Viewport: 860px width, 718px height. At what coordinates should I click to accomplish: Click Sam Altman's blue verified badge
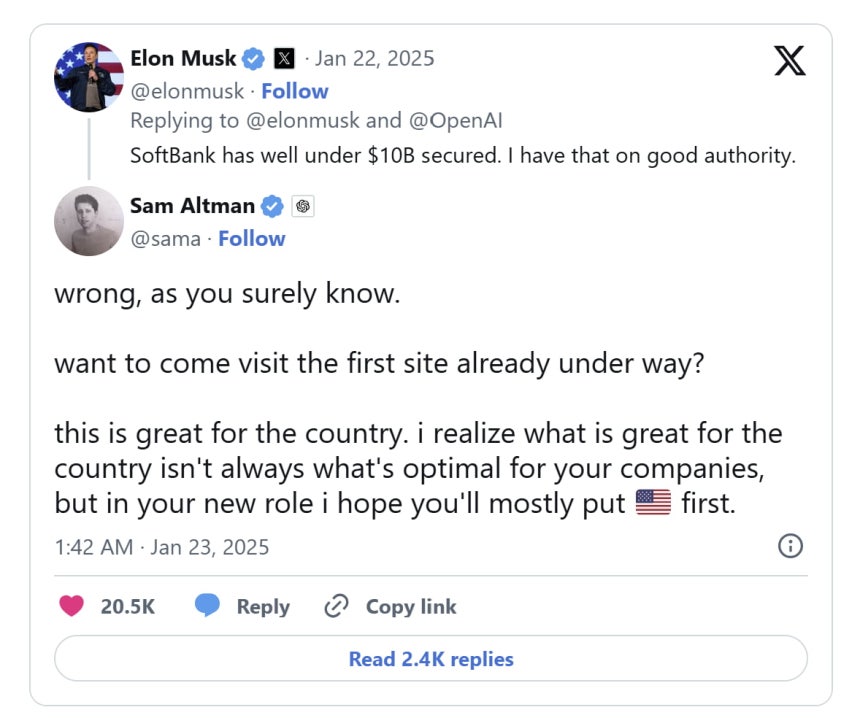coord(272,206)
